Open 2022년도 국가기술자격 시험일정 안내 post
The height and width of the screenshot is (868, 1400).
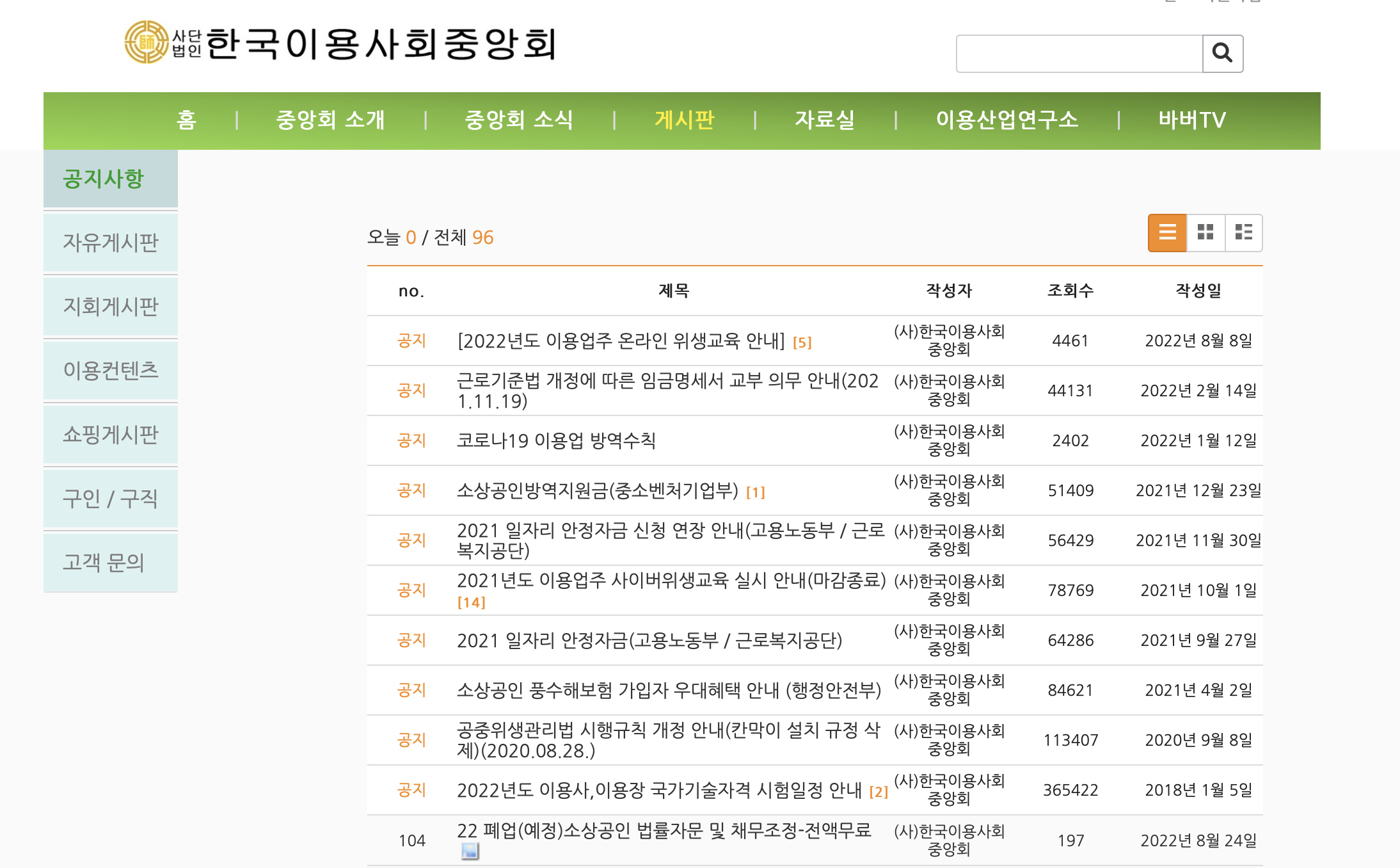click(659, 791)
